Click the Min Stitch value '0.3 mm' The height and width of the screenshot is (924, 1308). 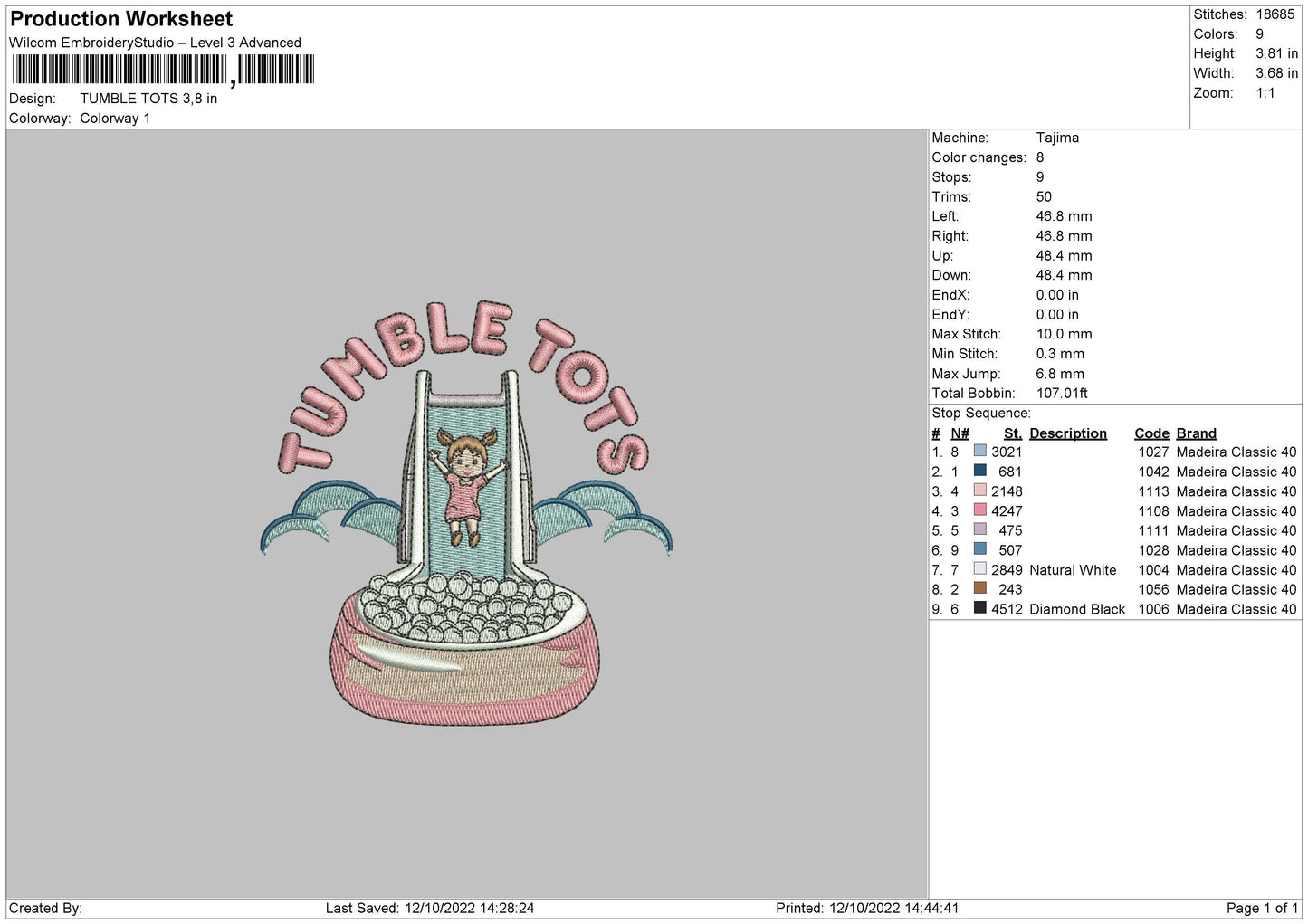[1060, 354]
